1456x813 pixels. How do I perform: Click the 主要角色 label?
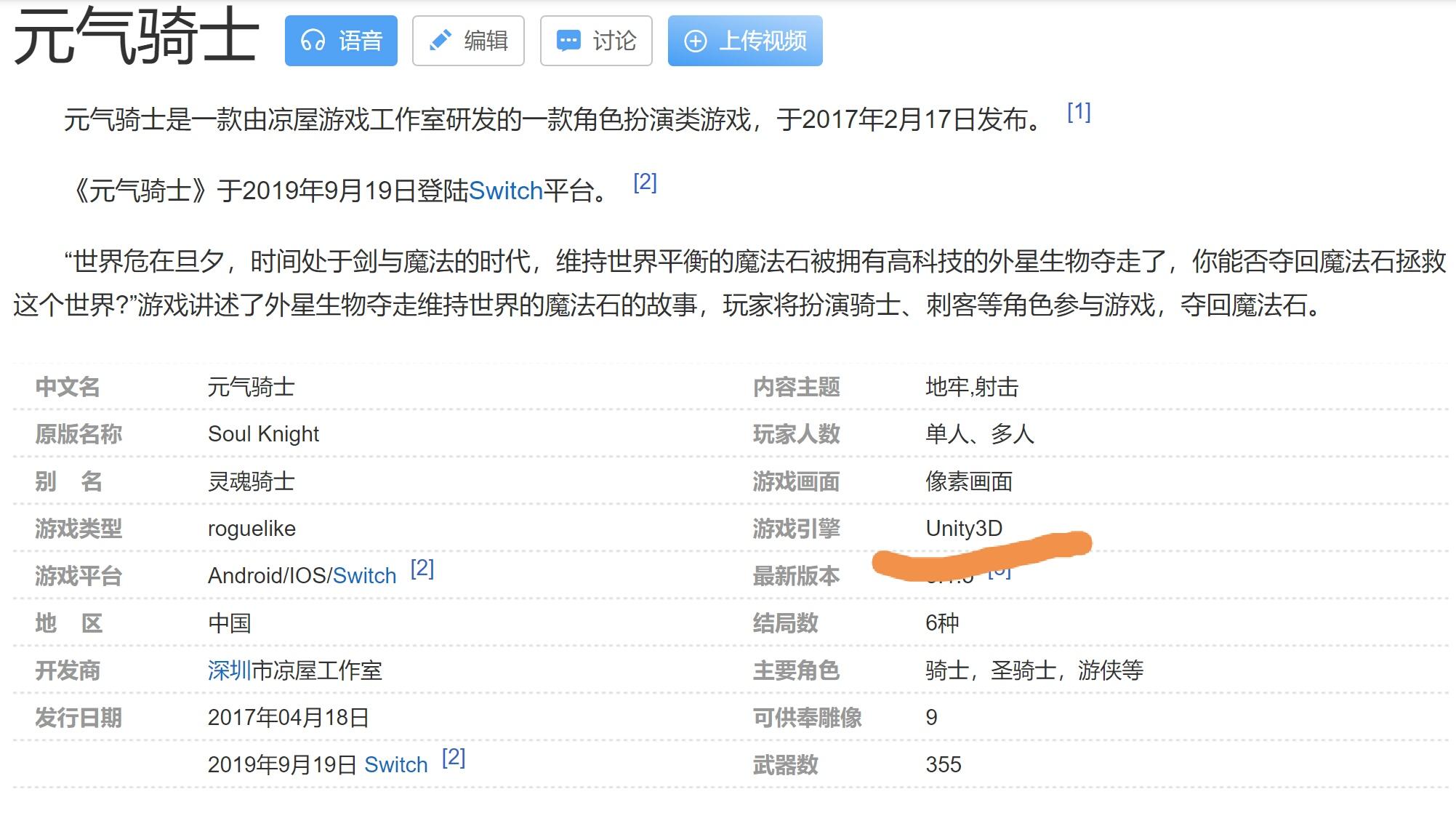[x=796, y=670]
